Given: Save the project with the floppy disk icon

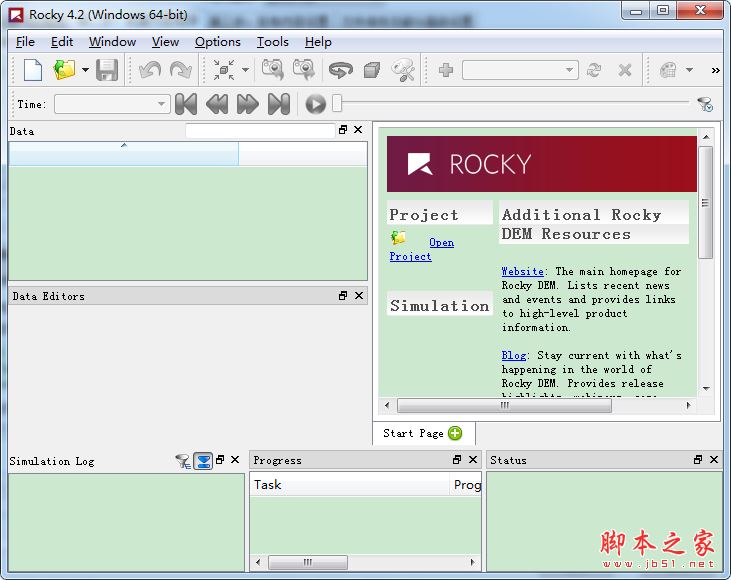Looking at the screenshot, I should pos(107,70).
